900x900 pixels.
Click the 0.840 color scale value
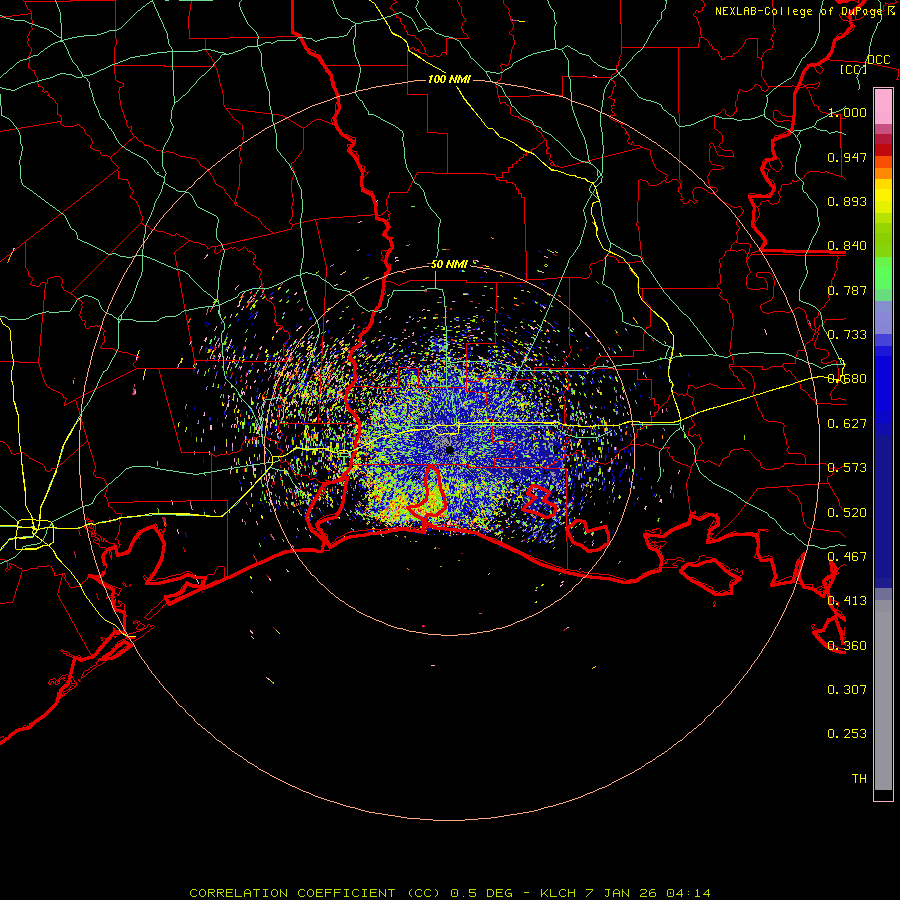pos(847,246)
